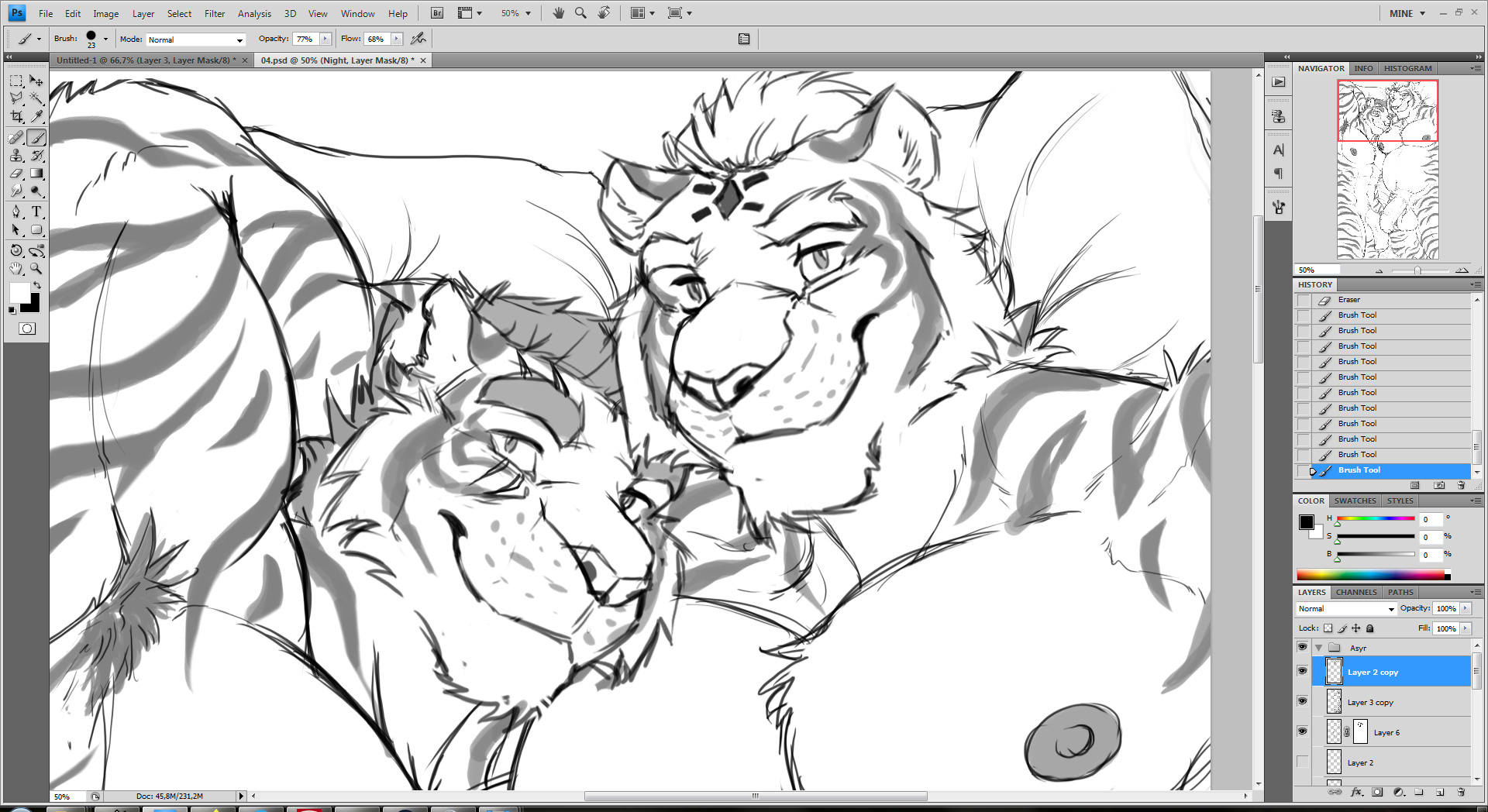Create a new layer from Layers panel

point(1440,792)
